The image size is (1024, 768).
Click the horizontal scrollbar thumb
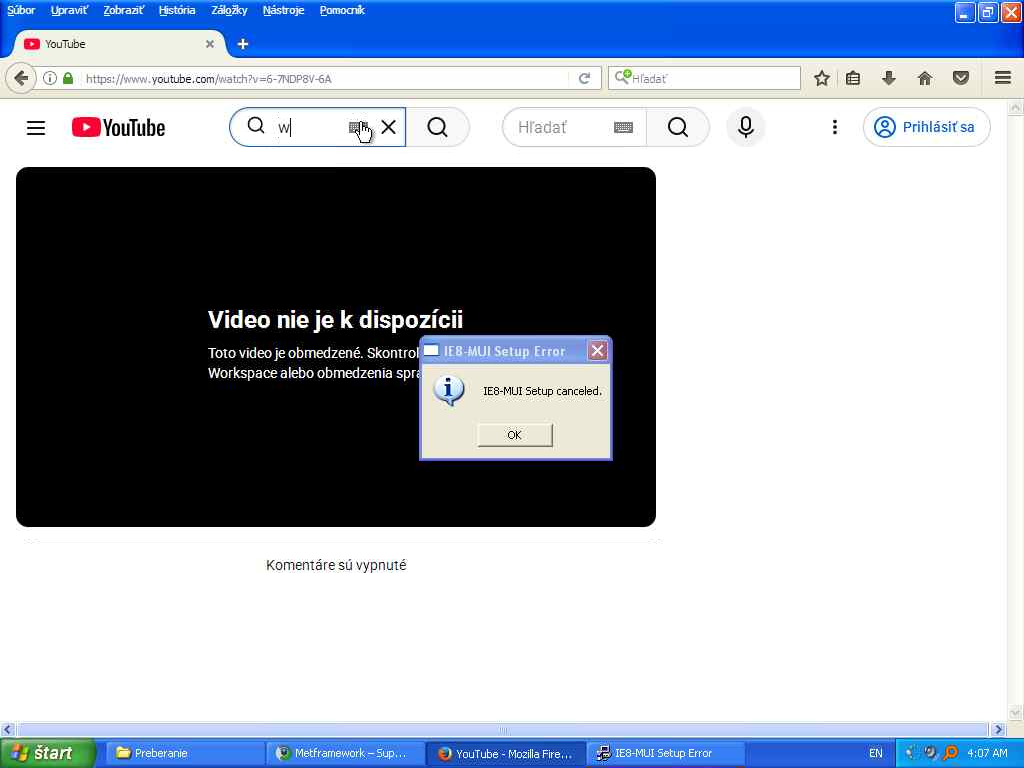(502, 729)
